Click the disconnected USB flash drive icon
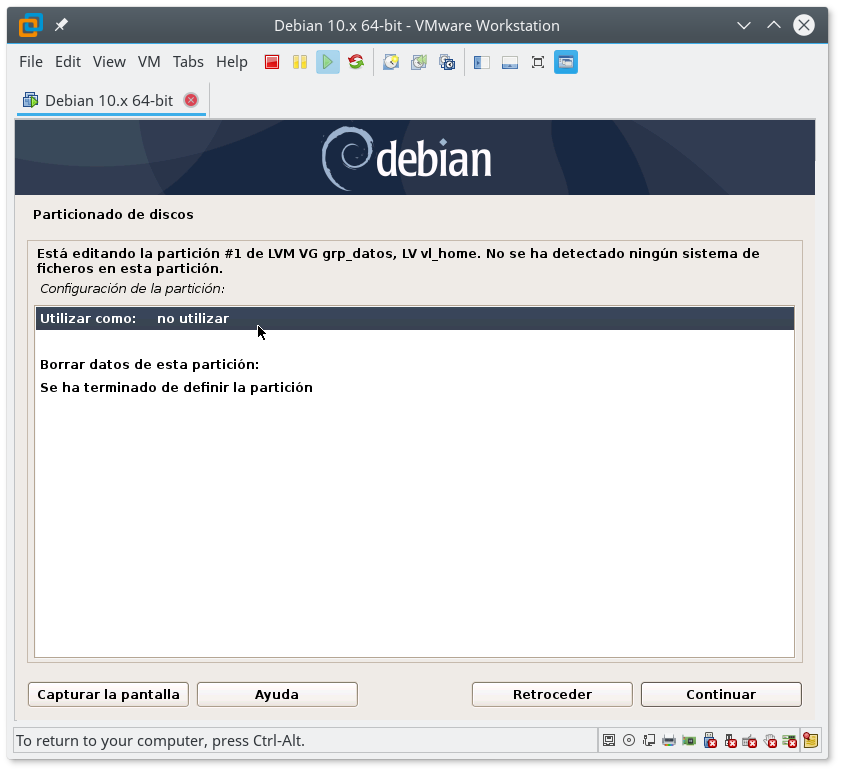The height and width of the screenshot is (772, 841). (x=710, y=741)
